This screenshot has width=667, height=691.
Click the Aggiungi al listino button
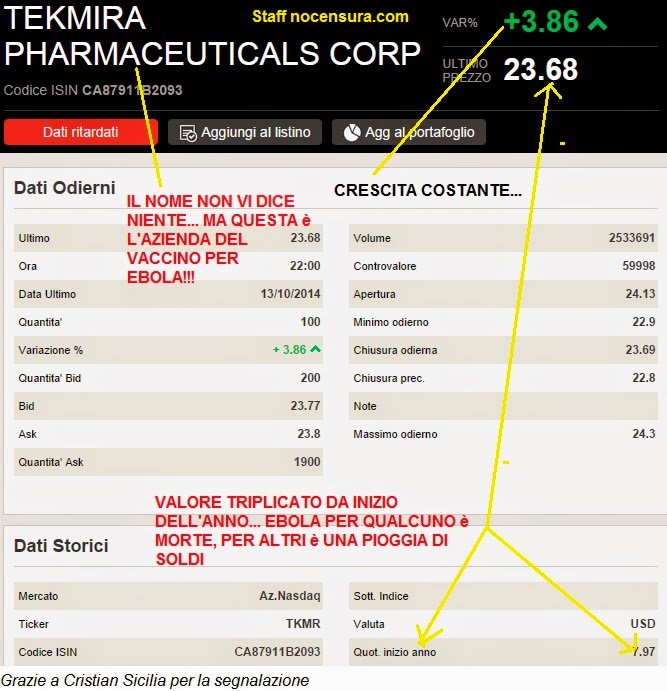[x=245, y=132]
